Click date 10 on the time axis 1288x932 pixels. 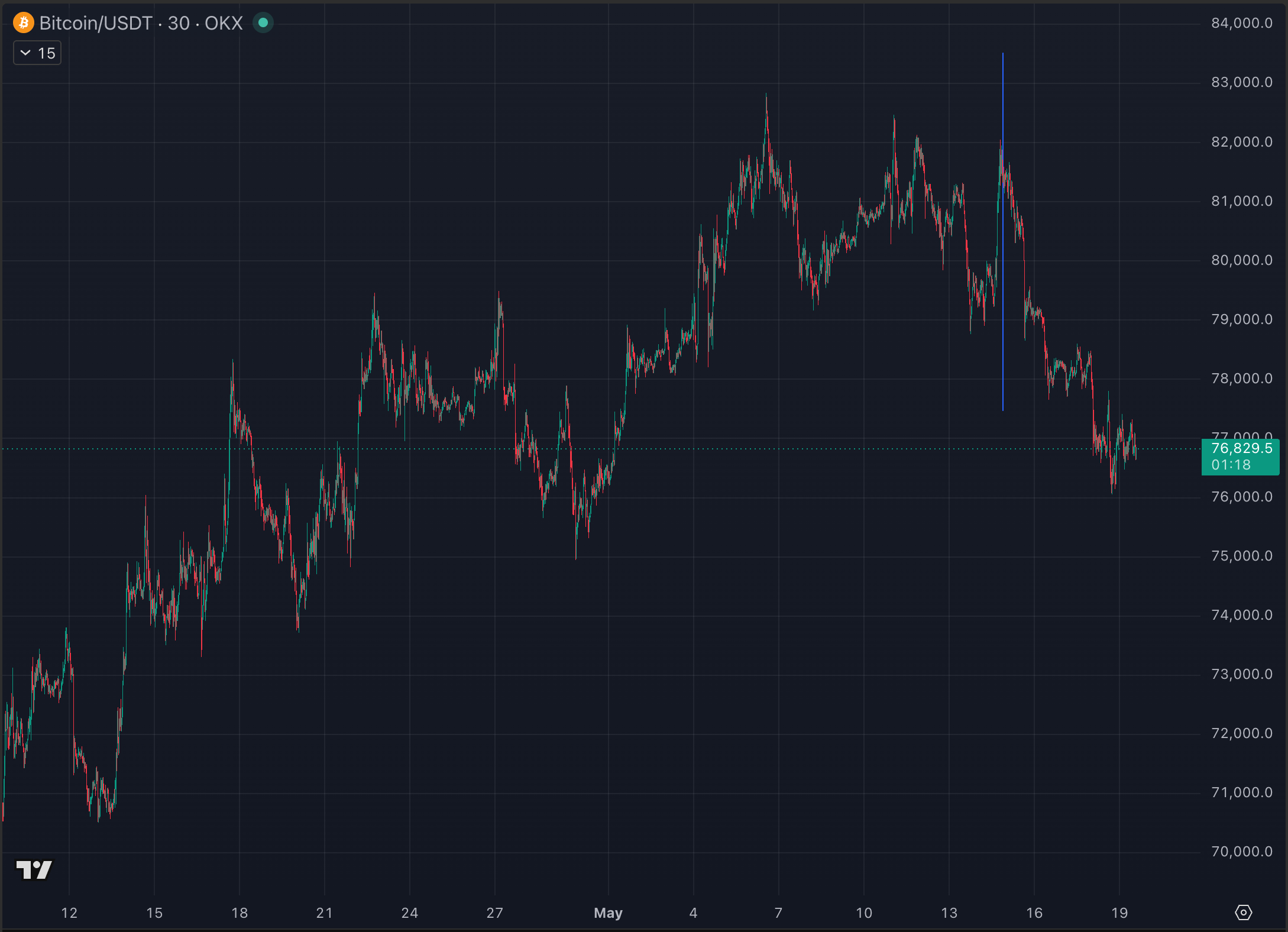coord(864,913)
